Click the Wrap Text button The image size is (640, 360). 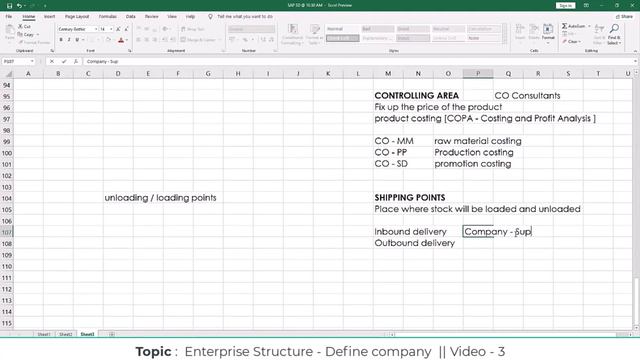point(192,29)
